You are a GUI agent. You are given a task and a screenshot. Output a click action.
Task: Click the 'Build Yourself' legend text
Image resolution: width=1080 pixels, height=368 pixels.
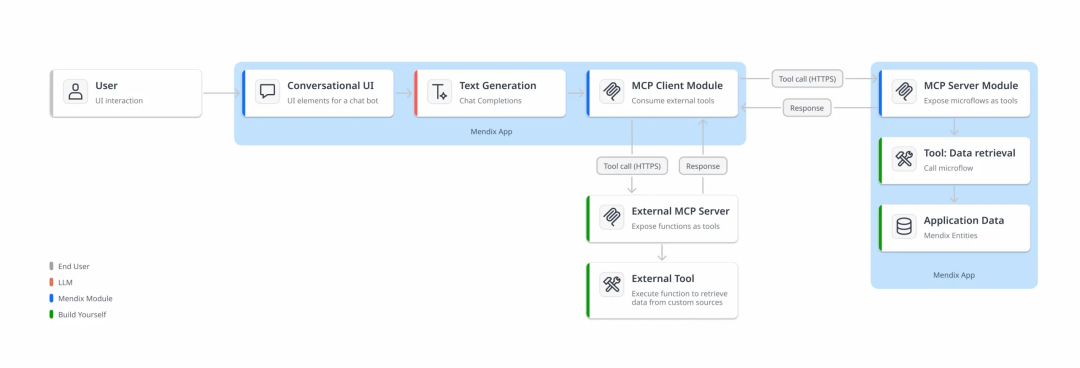(82, 315)
